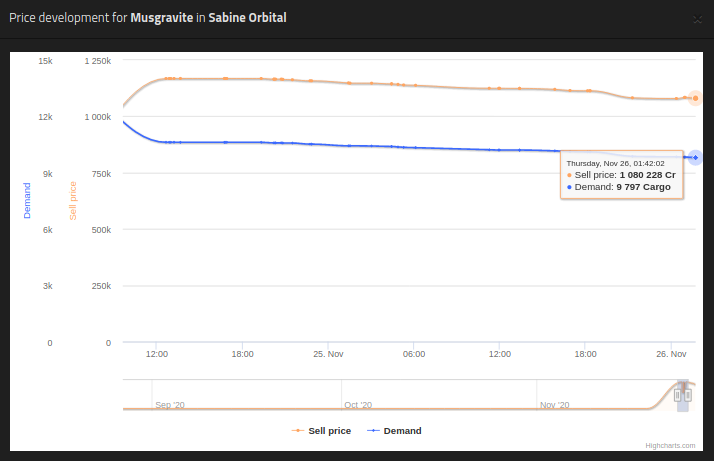Click tooltip Sell price value 1 080 228 Cr
The width and height of the screenshot is (714, 461).
pyautogui.click(x=647, y=175)
